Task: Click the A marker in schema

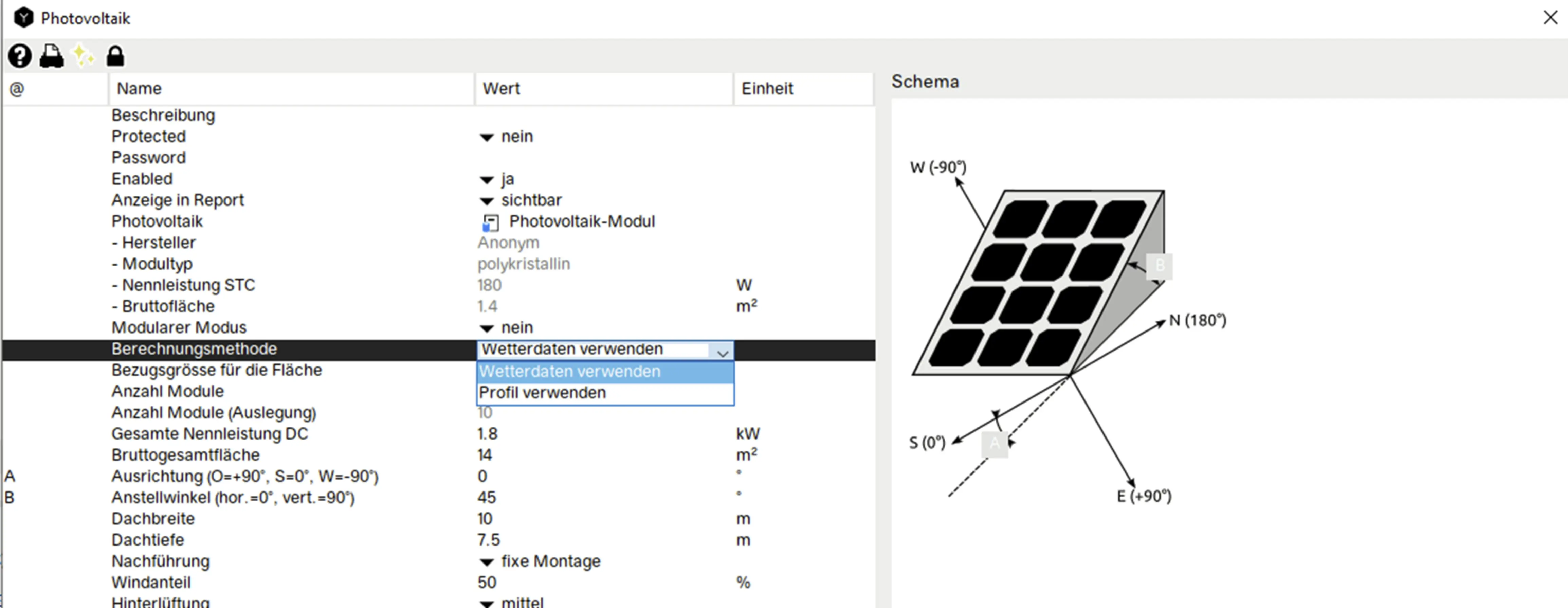Action: tap(994, 444)
